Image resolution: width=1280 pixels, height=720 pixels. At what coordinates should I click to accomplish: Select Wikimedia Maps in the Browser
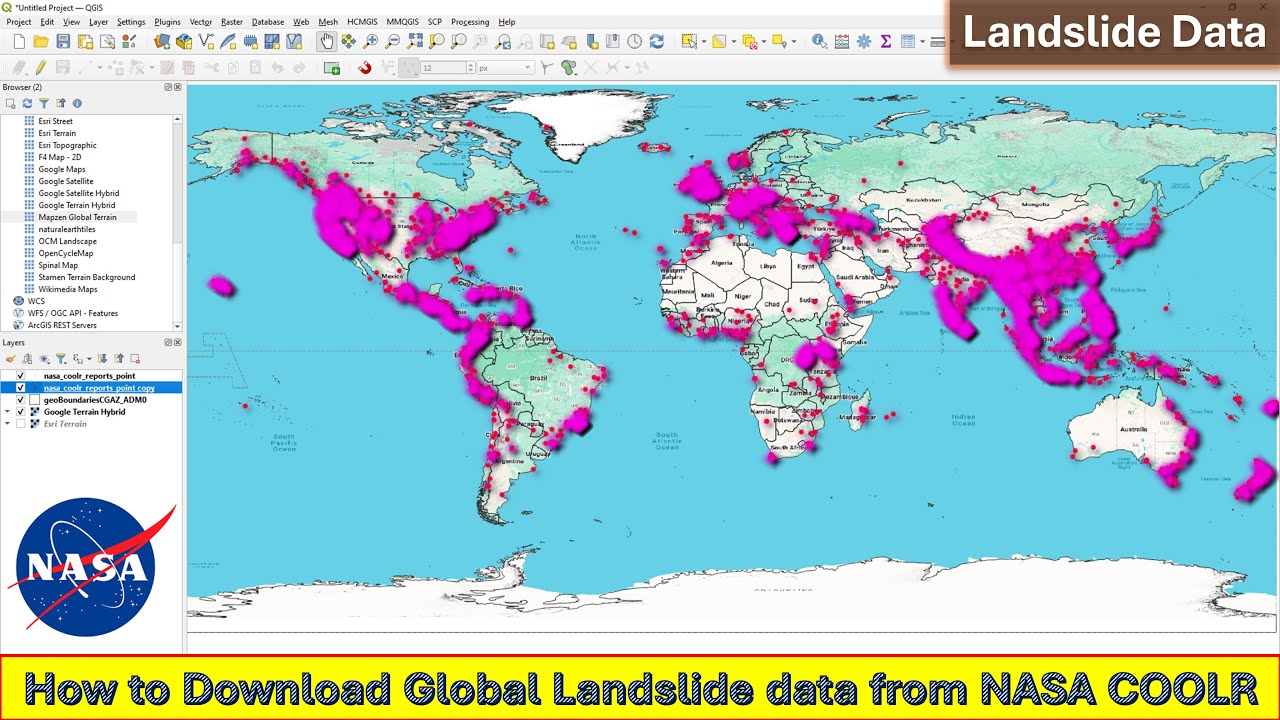67,289
